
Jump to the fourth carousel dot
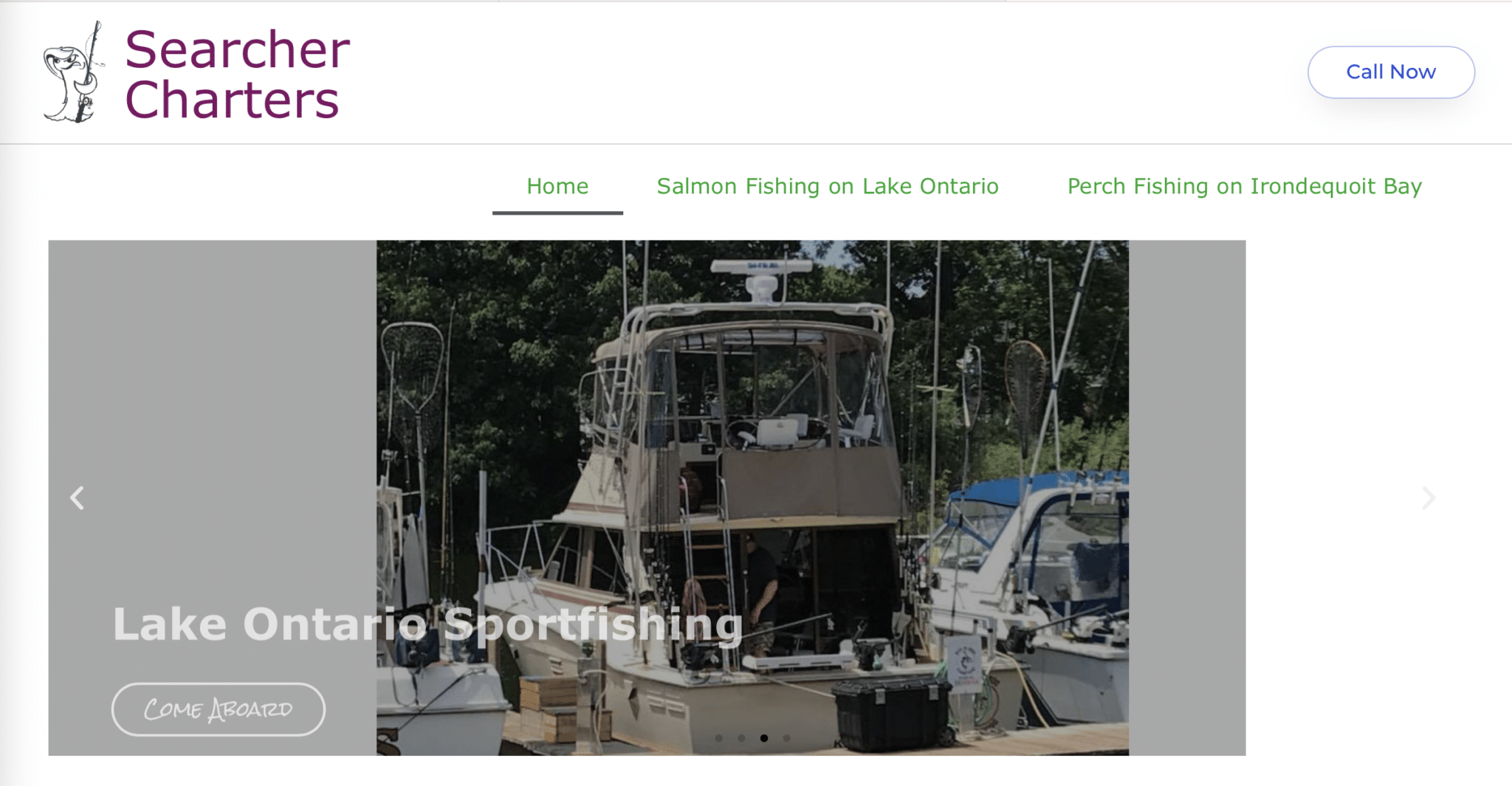pos(787,738)
